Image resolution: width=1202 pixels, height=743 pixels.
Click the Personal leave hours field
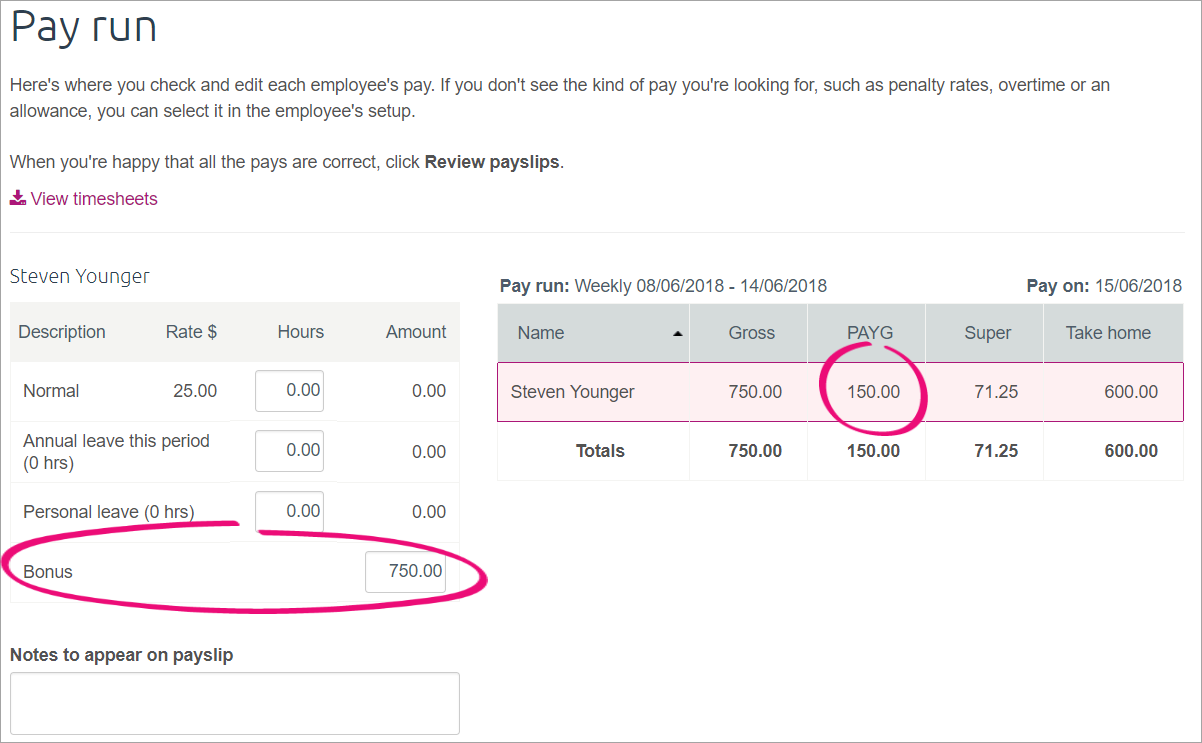289,511
